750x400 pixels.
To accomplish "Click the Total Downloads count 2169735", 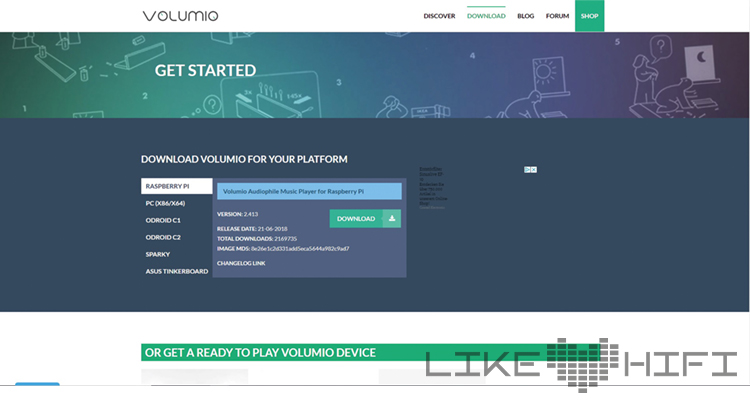I will tap(286, 239).
